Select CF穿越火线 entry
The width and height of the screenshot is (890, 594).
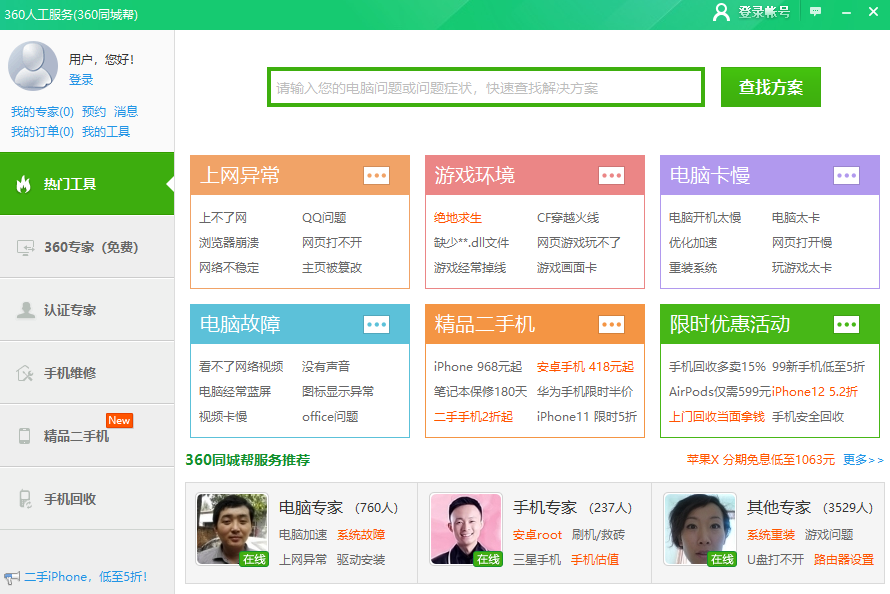568,218
